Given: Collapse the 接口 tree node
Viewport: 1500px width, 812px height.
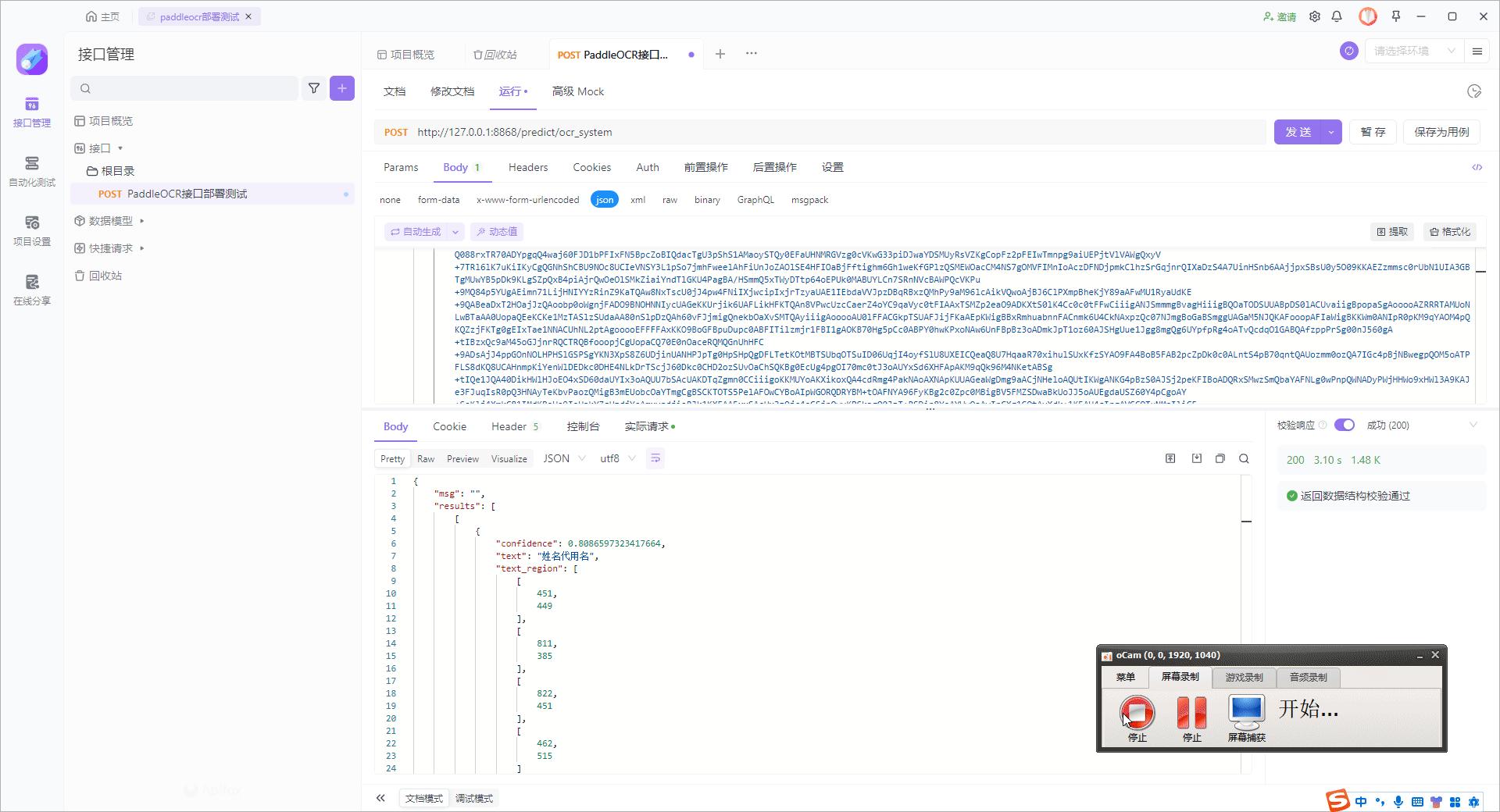Looking at the screenshot, I should click(x=120, y=148).
